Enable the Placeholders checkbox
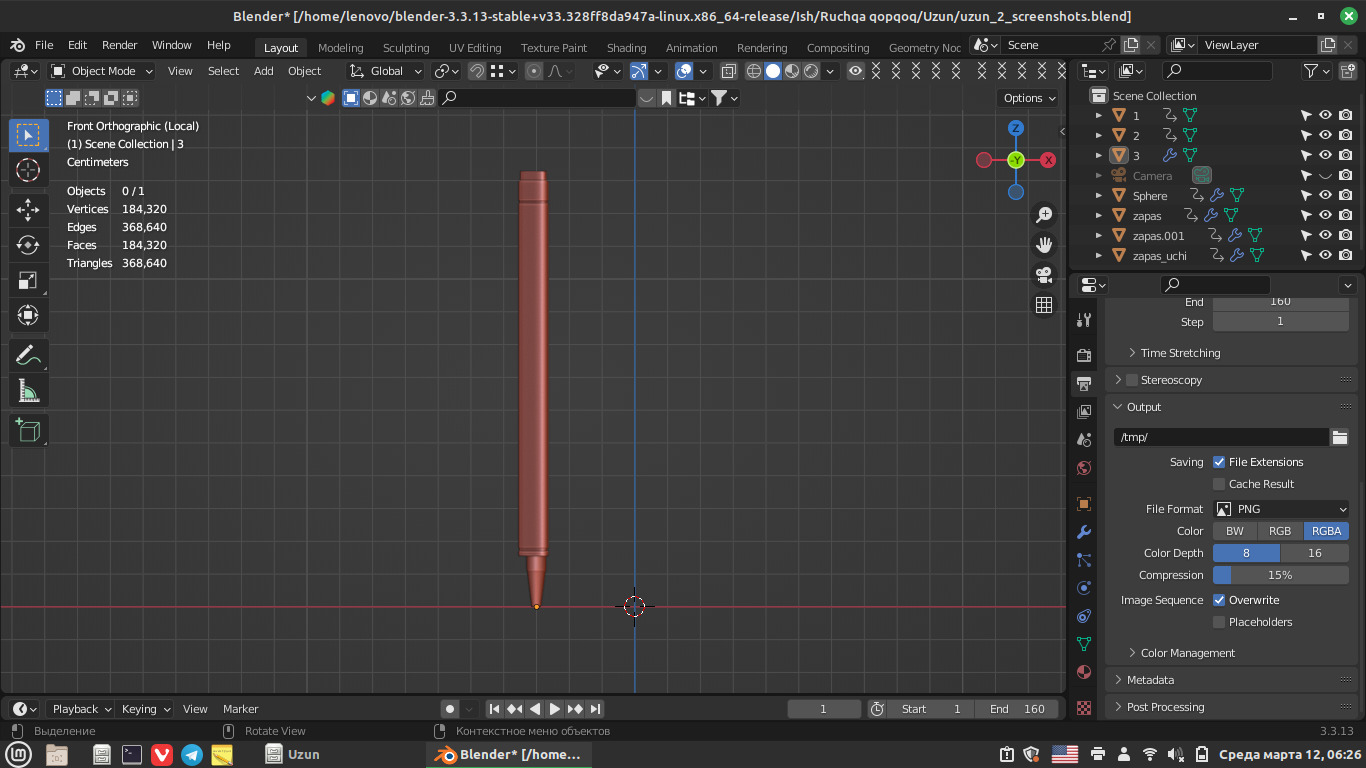Viewport: 1366px width, 768px height. 1219,622
